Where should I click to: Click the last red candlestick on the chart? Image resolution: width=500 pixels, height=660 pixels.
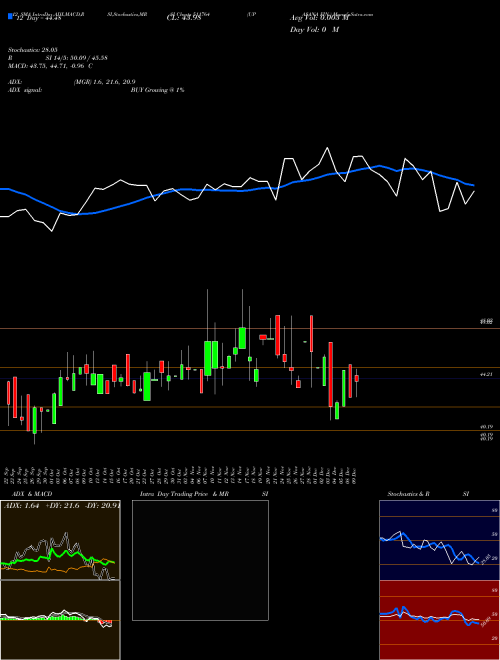pos(357,378)
